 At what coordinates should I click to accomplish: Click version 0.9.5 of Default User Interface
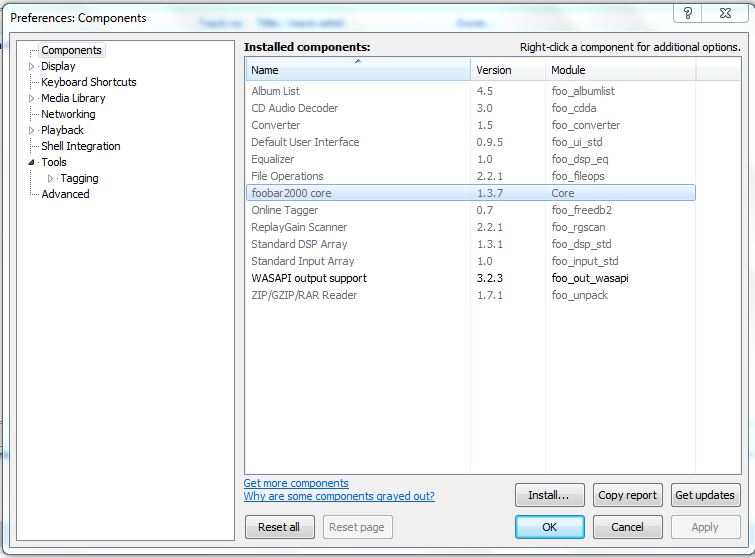pos(490,142)
